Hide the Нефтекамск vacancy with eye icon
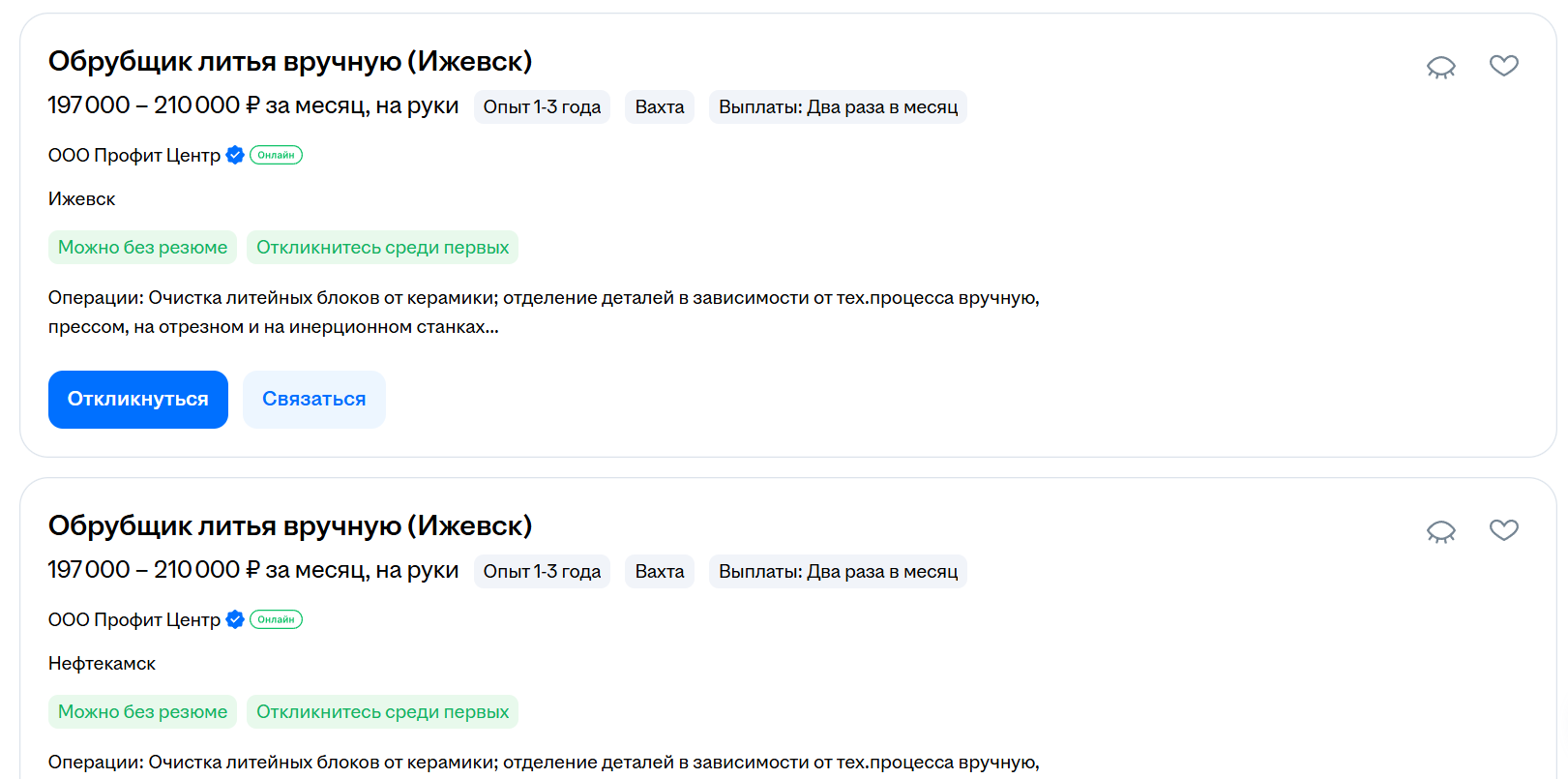The image size is (1568, 779). [x=1441, y=531]
